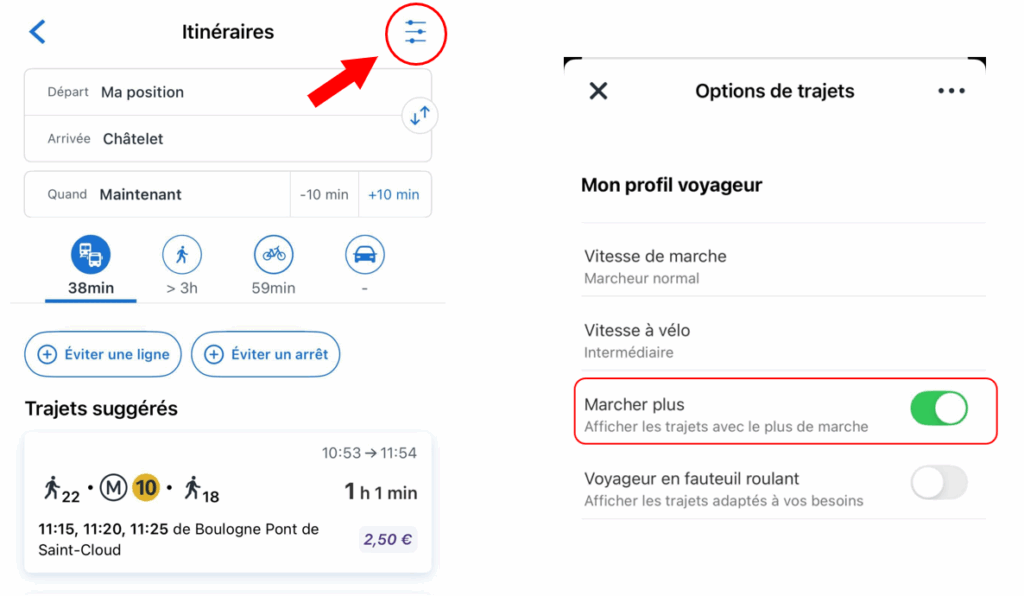Open Vitesse à vélo setting
This screenshot has width=1024, height=596.
point(783,340)
